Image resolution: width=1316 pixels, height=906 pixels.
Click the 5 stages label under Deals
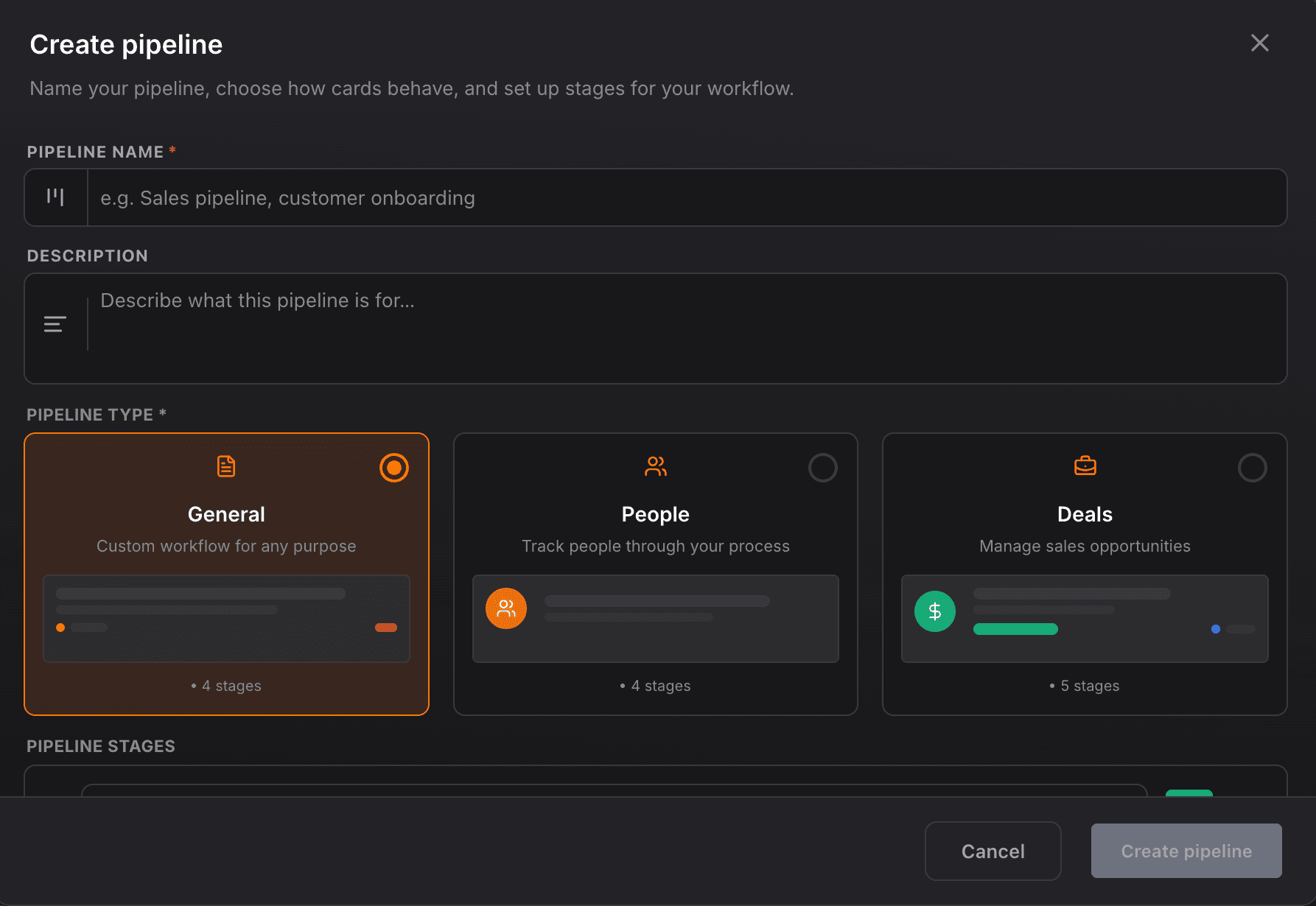(1084, 685)
